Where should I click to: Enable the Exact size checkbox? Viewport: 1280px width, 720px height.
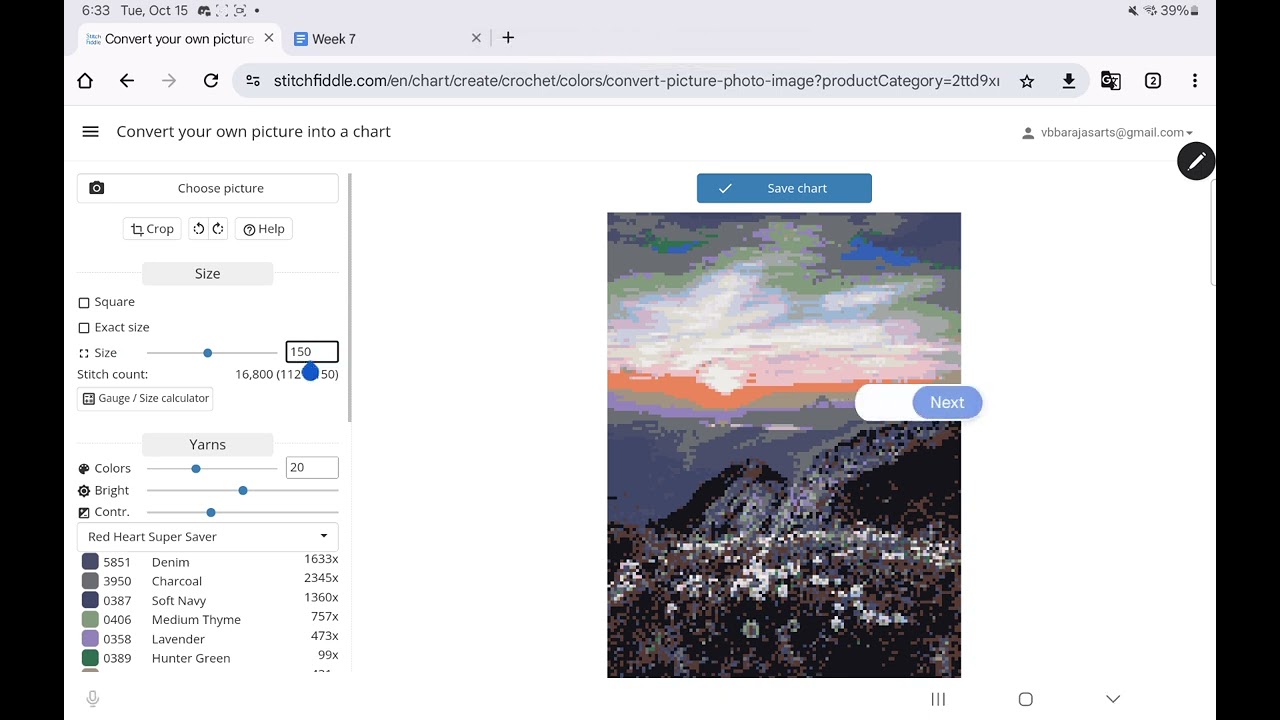pyautogui.click(x=84, y=328)
